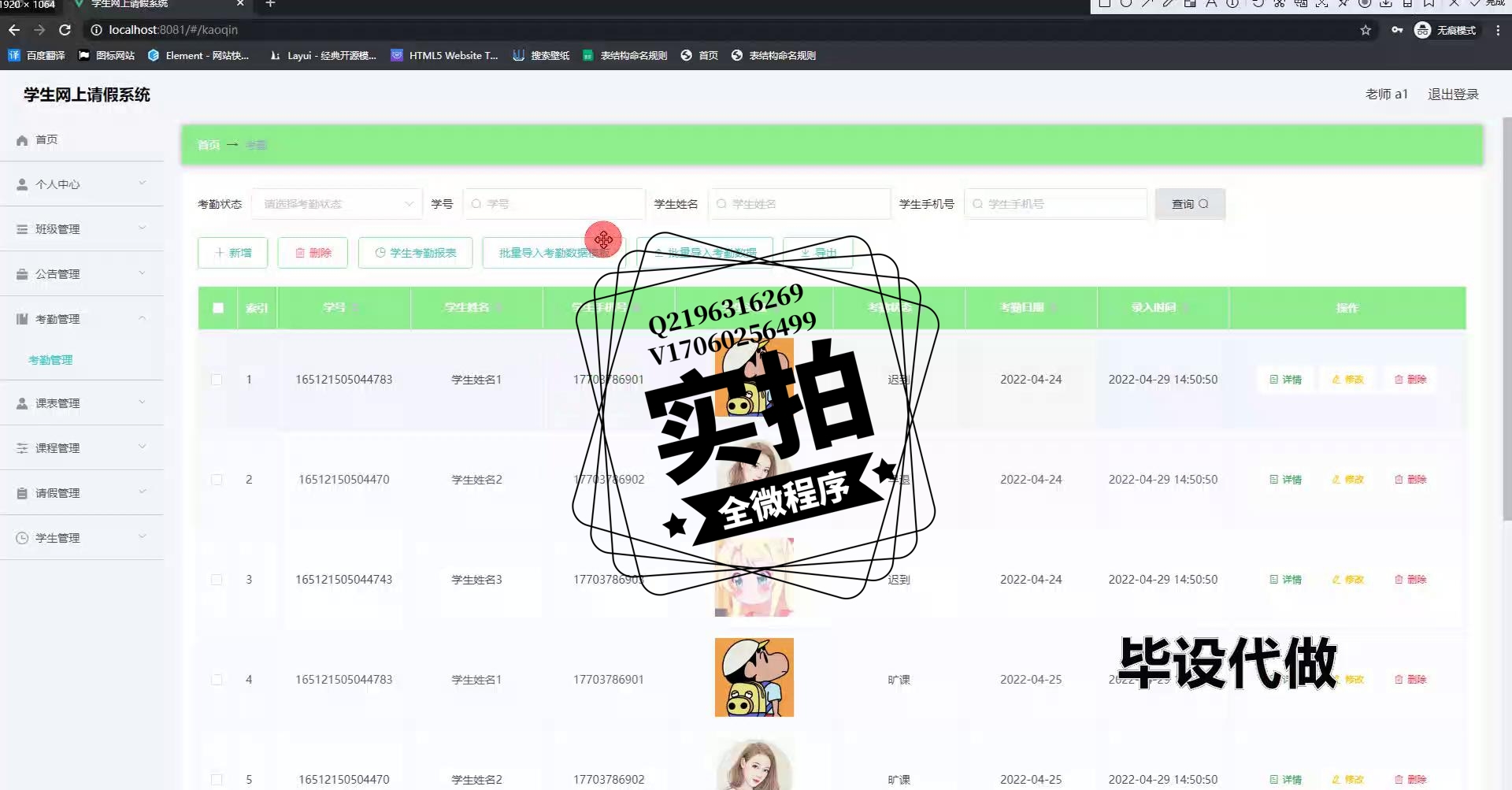Screen dimensions: 1512x790
Task: Click row 5 student photo thumbnail
Action: pyautogui.click(x=754, y=765)
